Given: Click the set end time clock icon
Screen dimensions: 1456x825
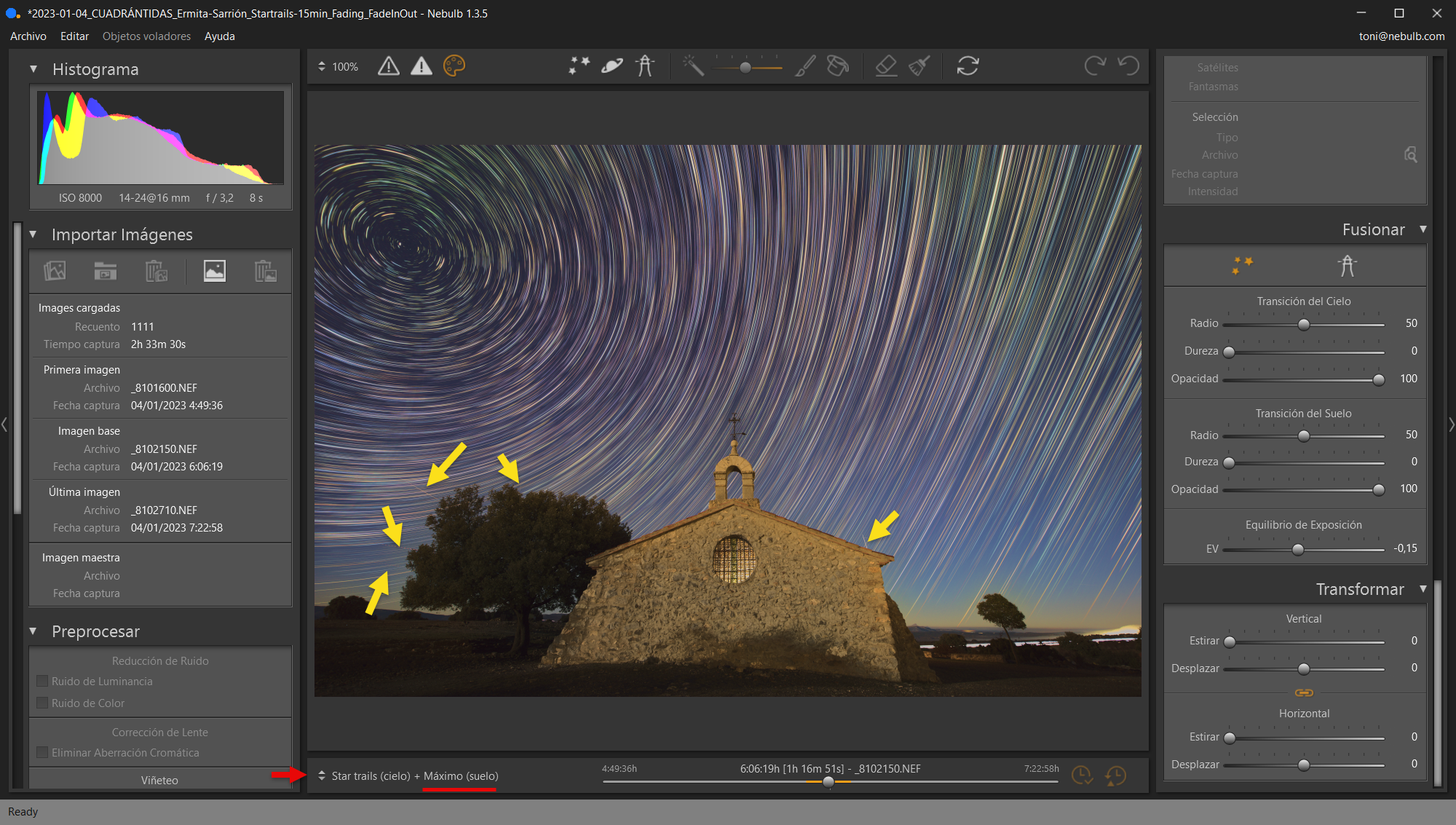Looking at the screenshot, I should tap(1115, 775).
